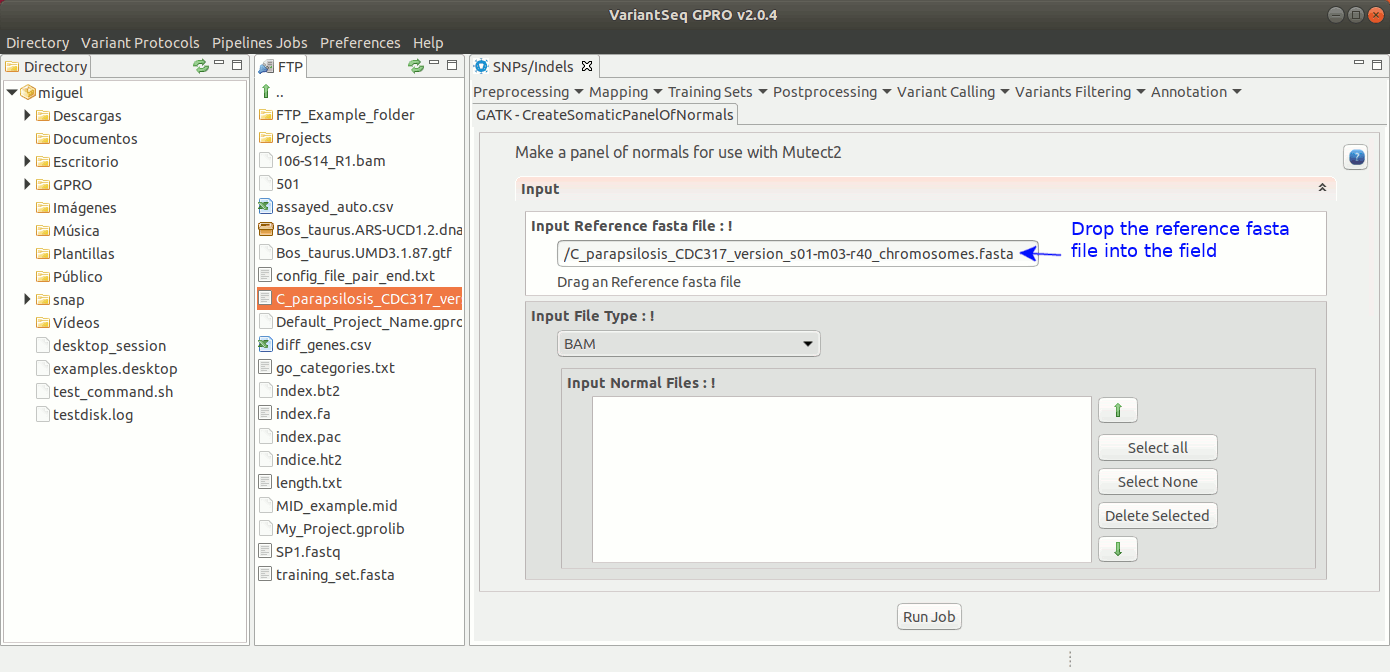Viewport: 1390px width, 672px height.
Task: Select diff_genes.csv in the FTP list
Action: click(x=323, y=345)
